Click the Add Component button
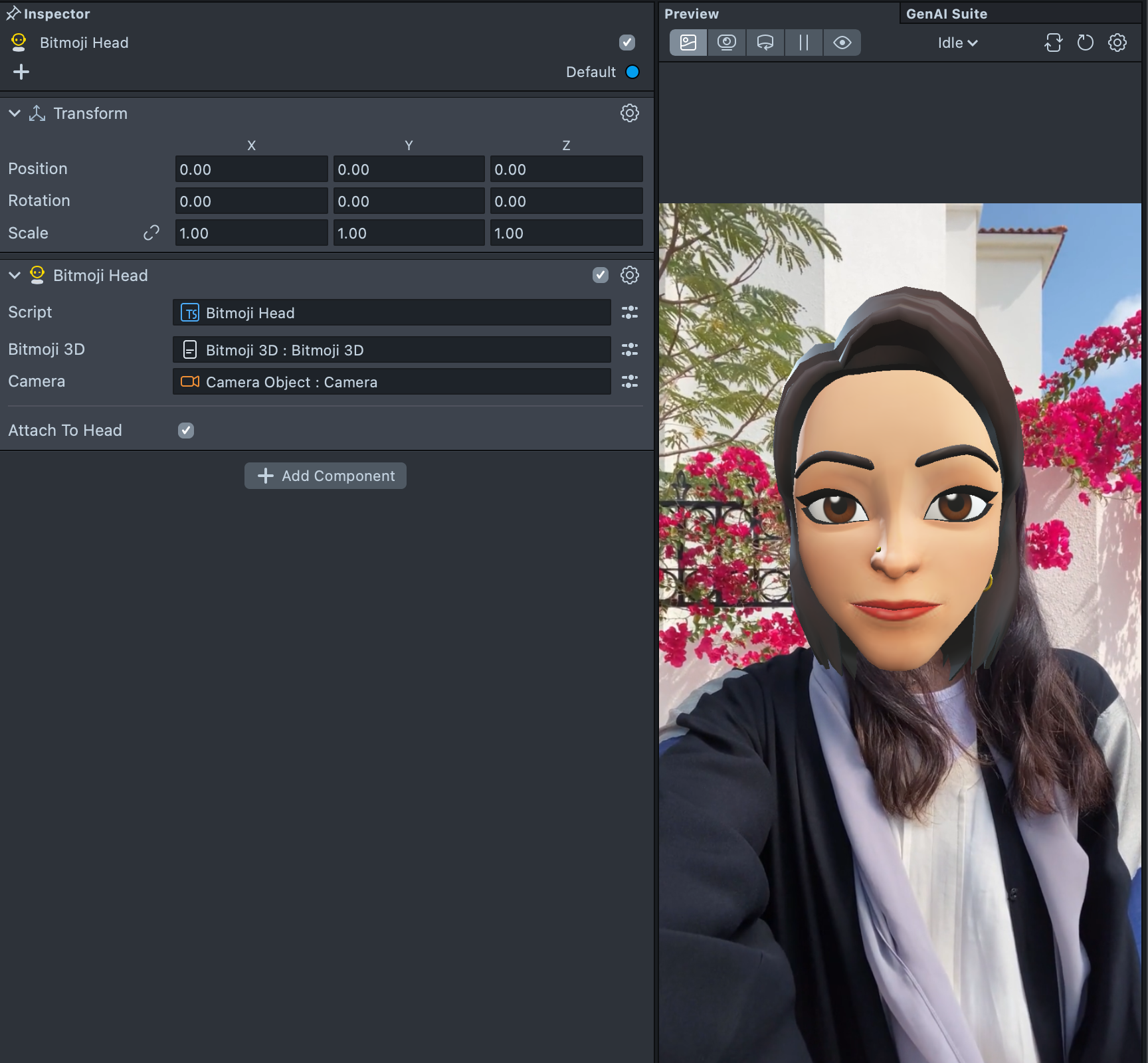Screen dimensions: 1148x1063 coord(326,476)
